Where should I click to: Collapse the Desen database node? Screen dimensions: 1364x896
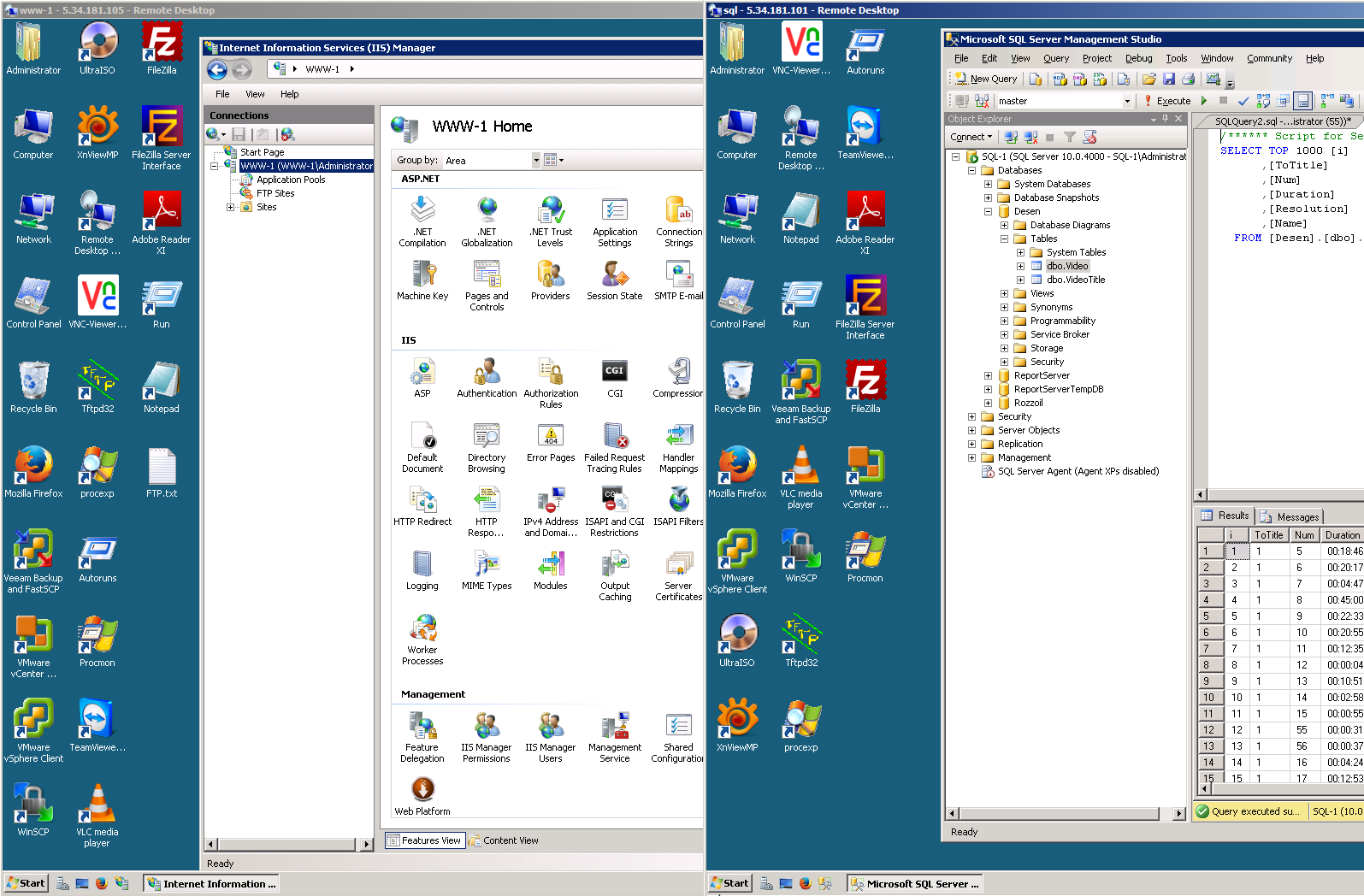(988, 211)
